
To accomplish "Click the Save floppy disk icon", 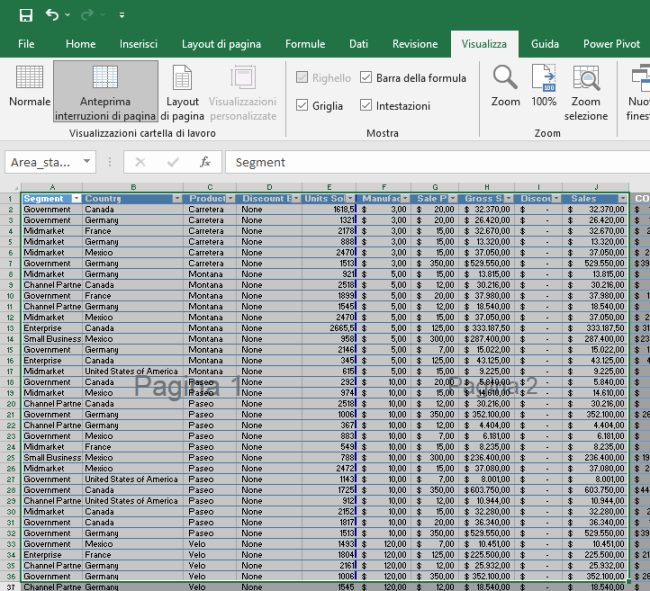I will coord(26,15).
